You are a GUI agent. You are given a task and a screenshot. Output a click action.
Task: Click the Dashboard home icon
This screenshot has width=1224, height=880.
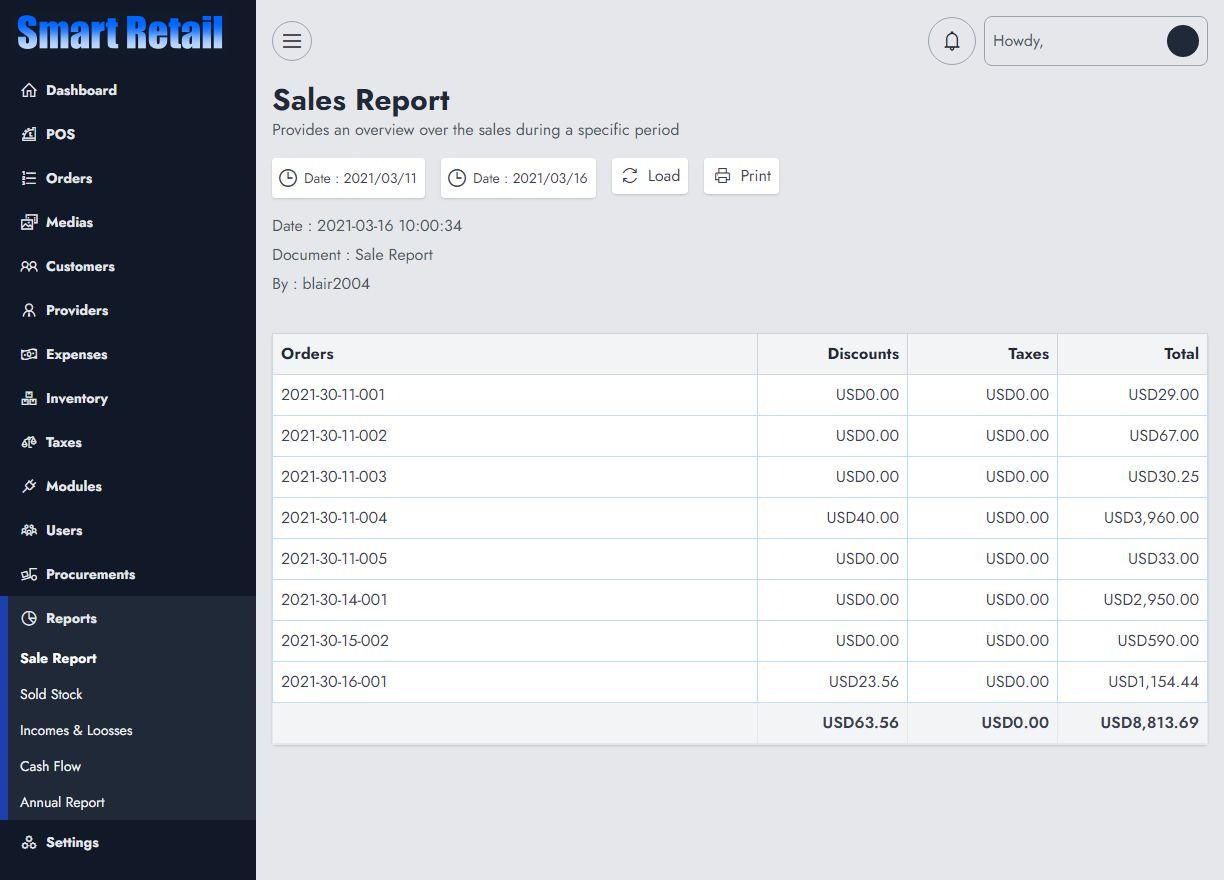(x=29, y=90)
